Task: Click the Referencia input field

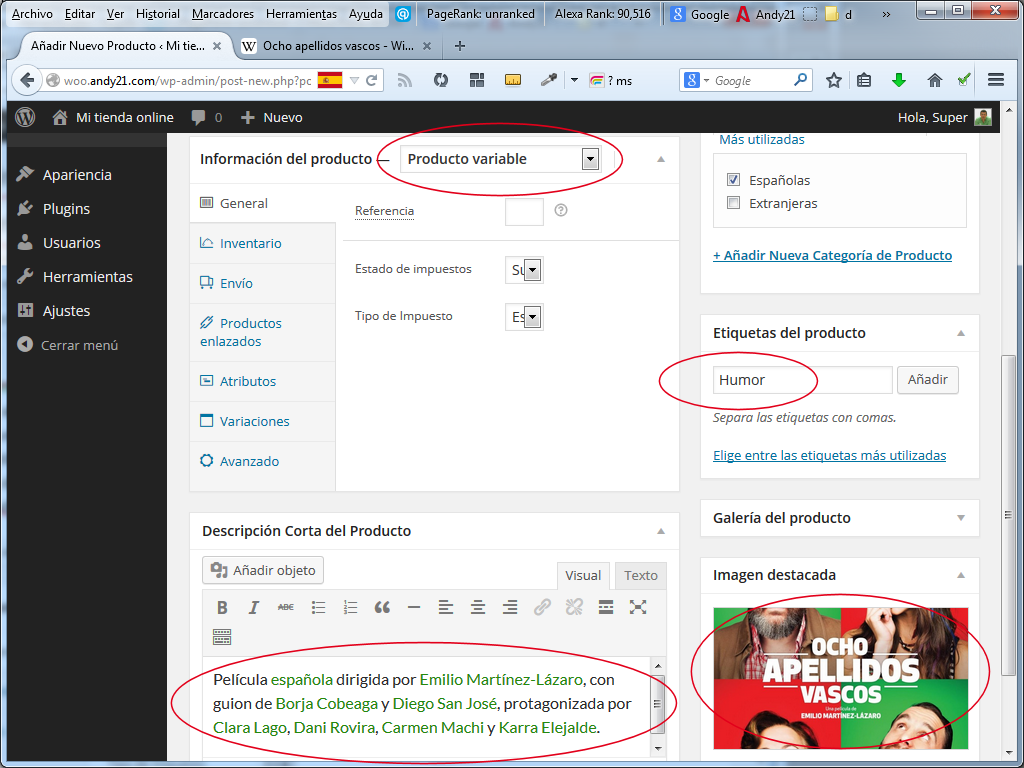Action: 524,212
